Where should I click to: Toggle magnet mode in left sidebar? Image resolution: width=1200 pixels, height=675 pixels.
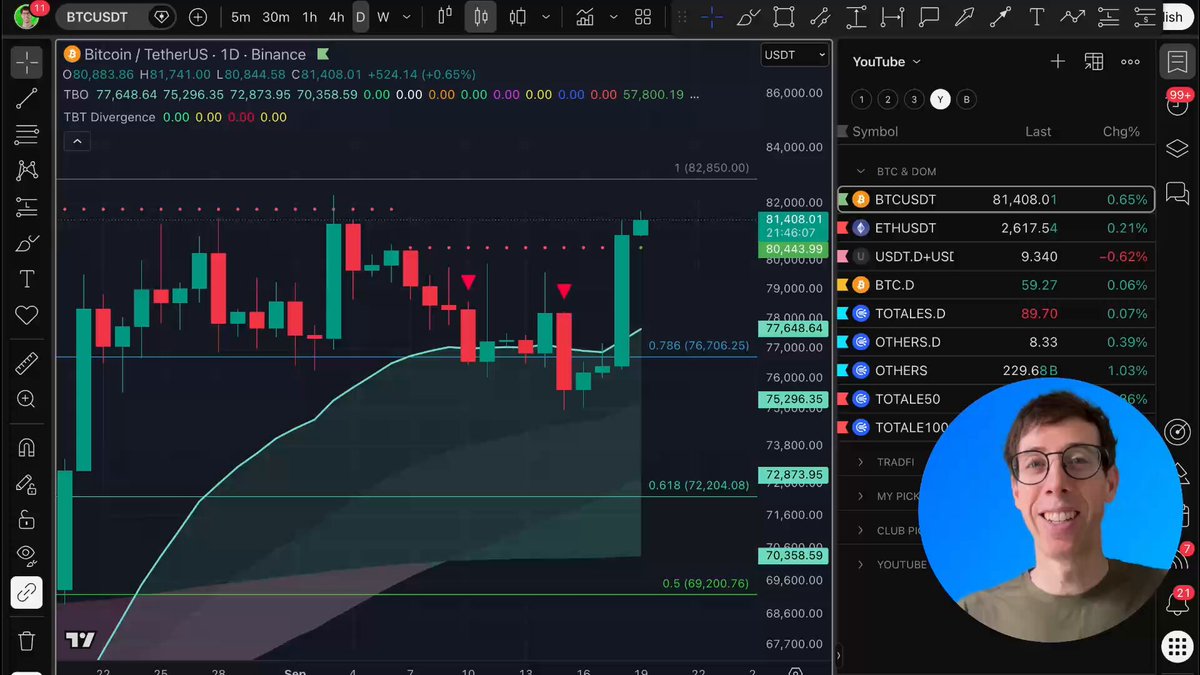pyautogui.click(x=27, y=448)
